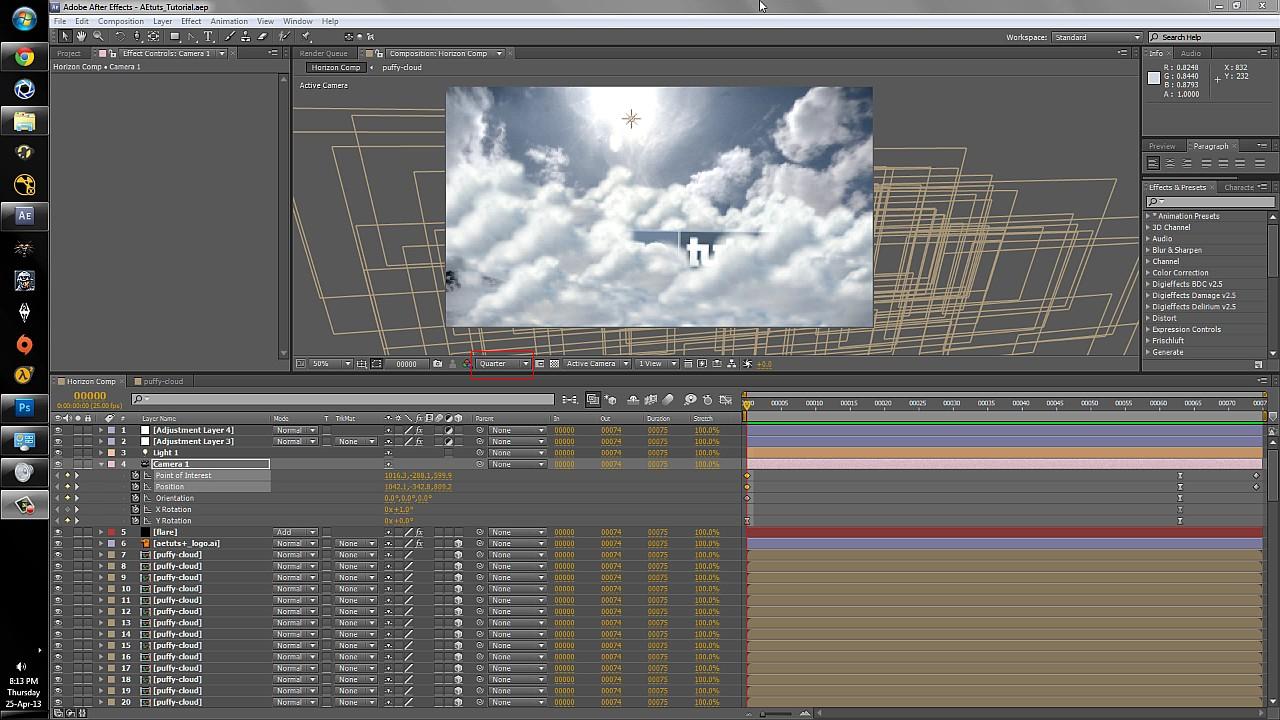Expand the Blur & Sharpen effects category
The width and height of the screenshot is (1280, 720).
[1148, 250]
